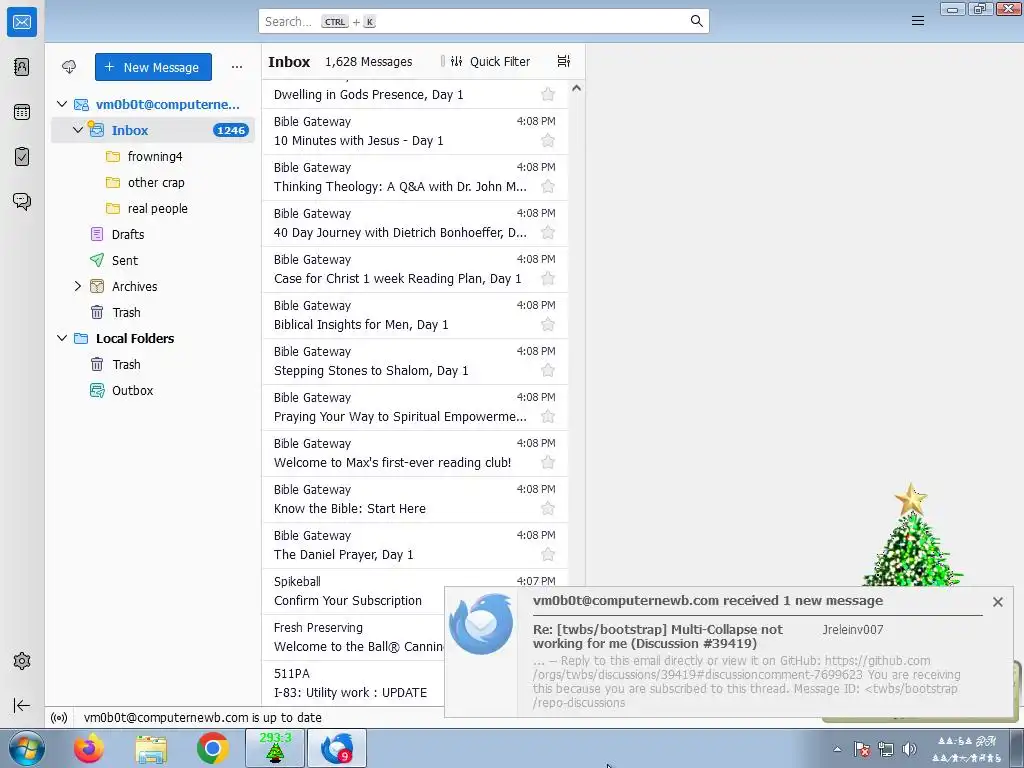Viewport: 1024px width, 768px height.
Task: Open the Christmas tree app on taskbar
Action: pos(275,748)
